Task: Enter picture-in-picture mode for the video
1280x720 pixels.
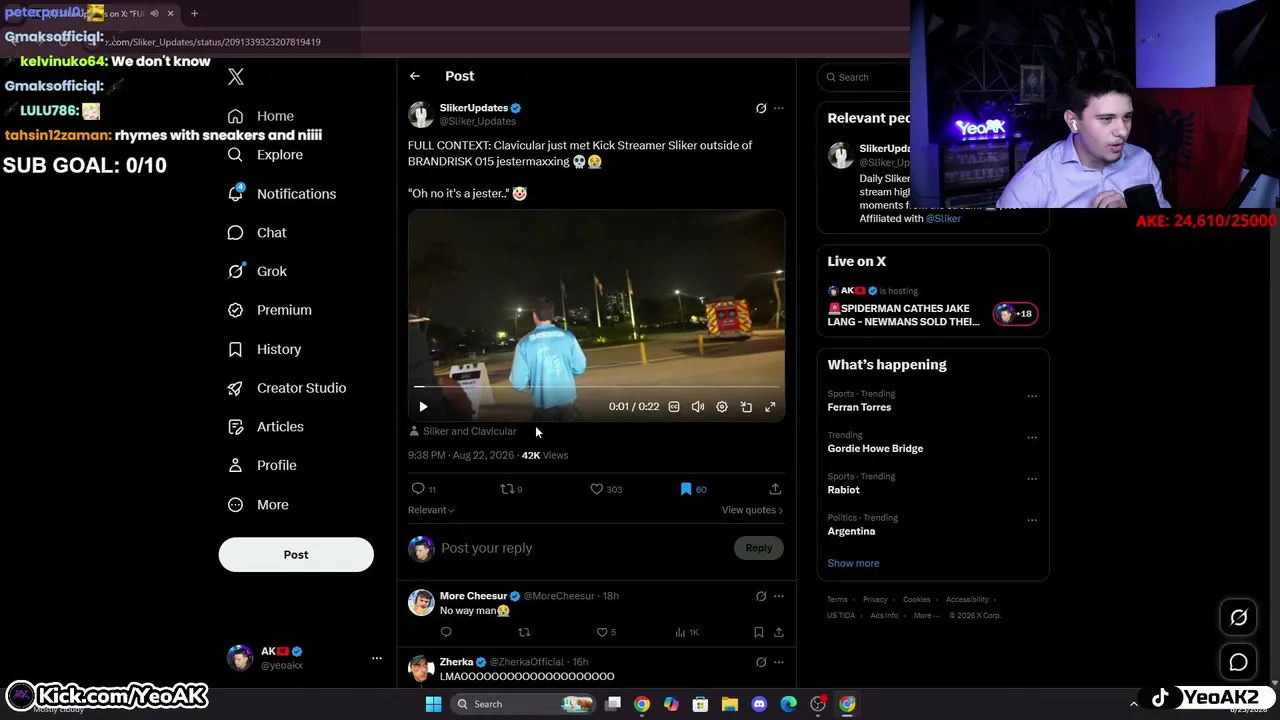Action: click(x=746, y=407)
